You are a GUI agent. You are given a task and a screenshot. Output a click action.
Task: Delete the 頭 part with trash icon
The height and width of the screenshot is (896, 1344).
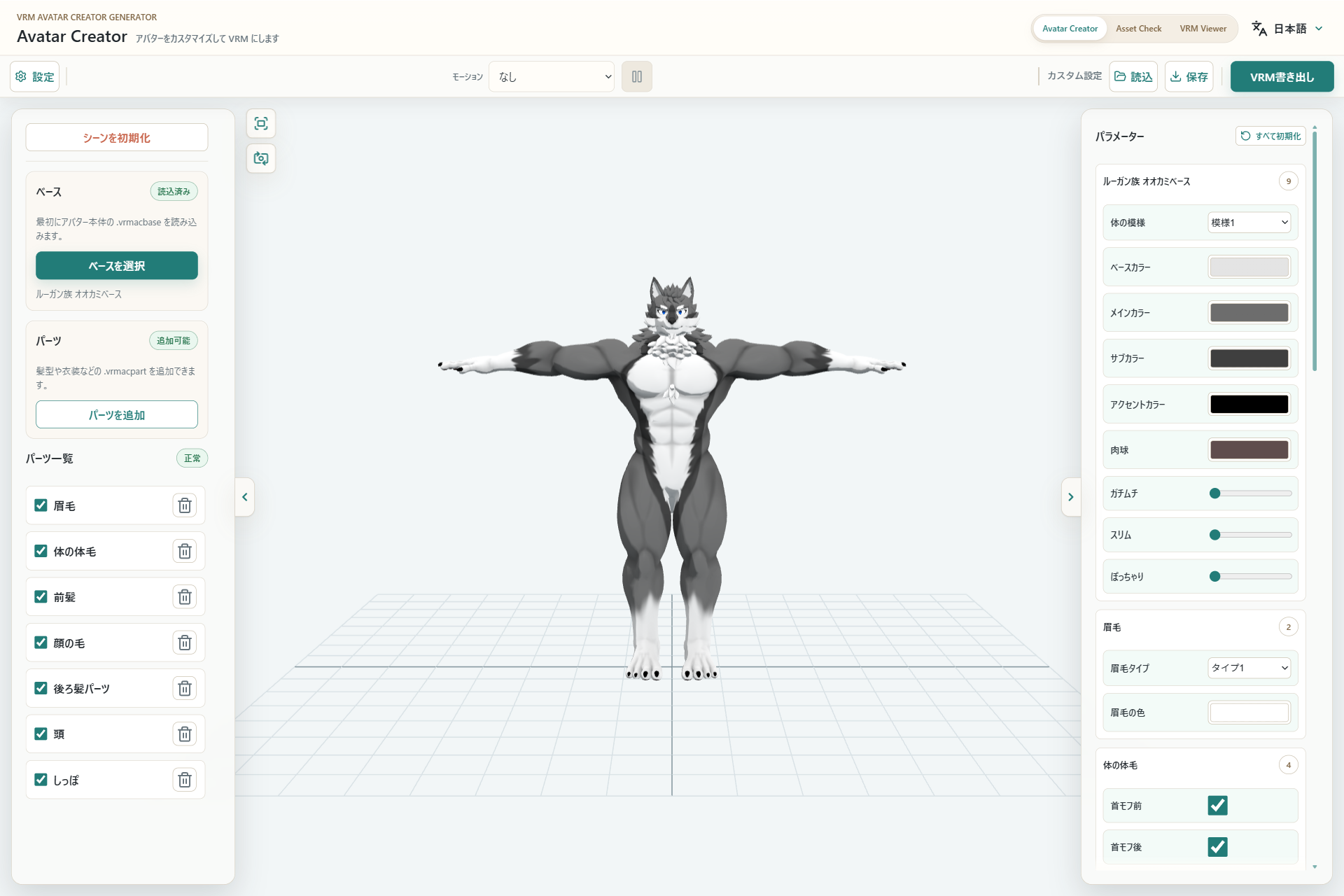click(x=185, y=734)
